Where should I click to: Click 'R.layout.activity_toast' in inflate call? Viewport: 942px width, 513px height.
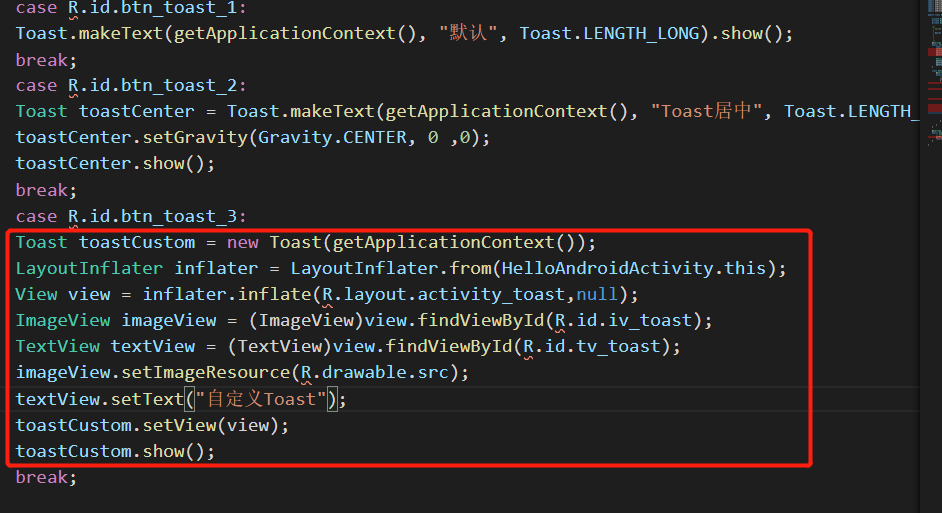pyautogui.click(x=443, y=295)
